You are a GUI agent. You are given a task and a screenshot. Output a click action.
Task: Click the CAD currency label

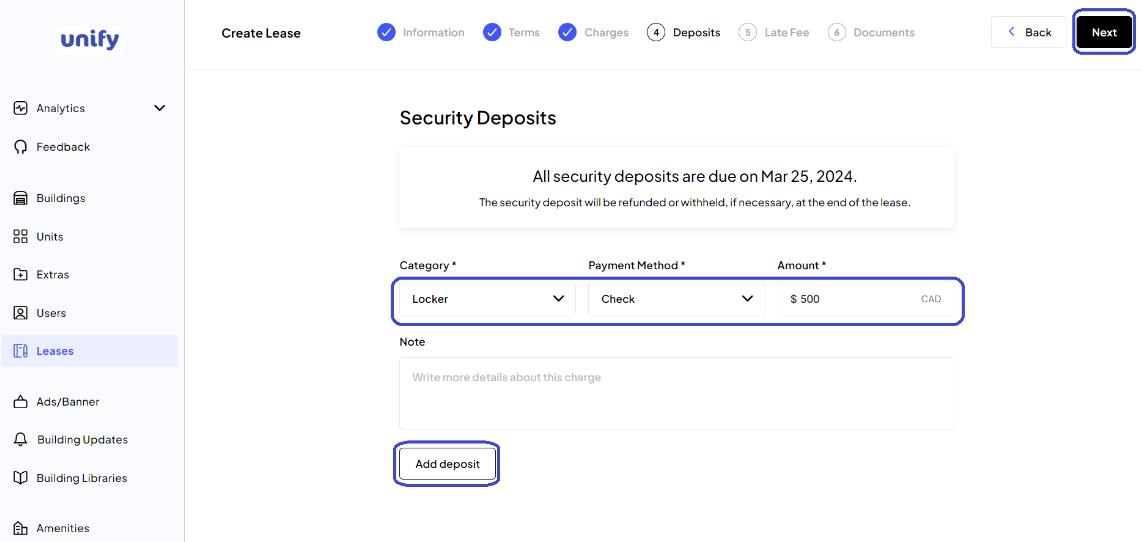931,299
